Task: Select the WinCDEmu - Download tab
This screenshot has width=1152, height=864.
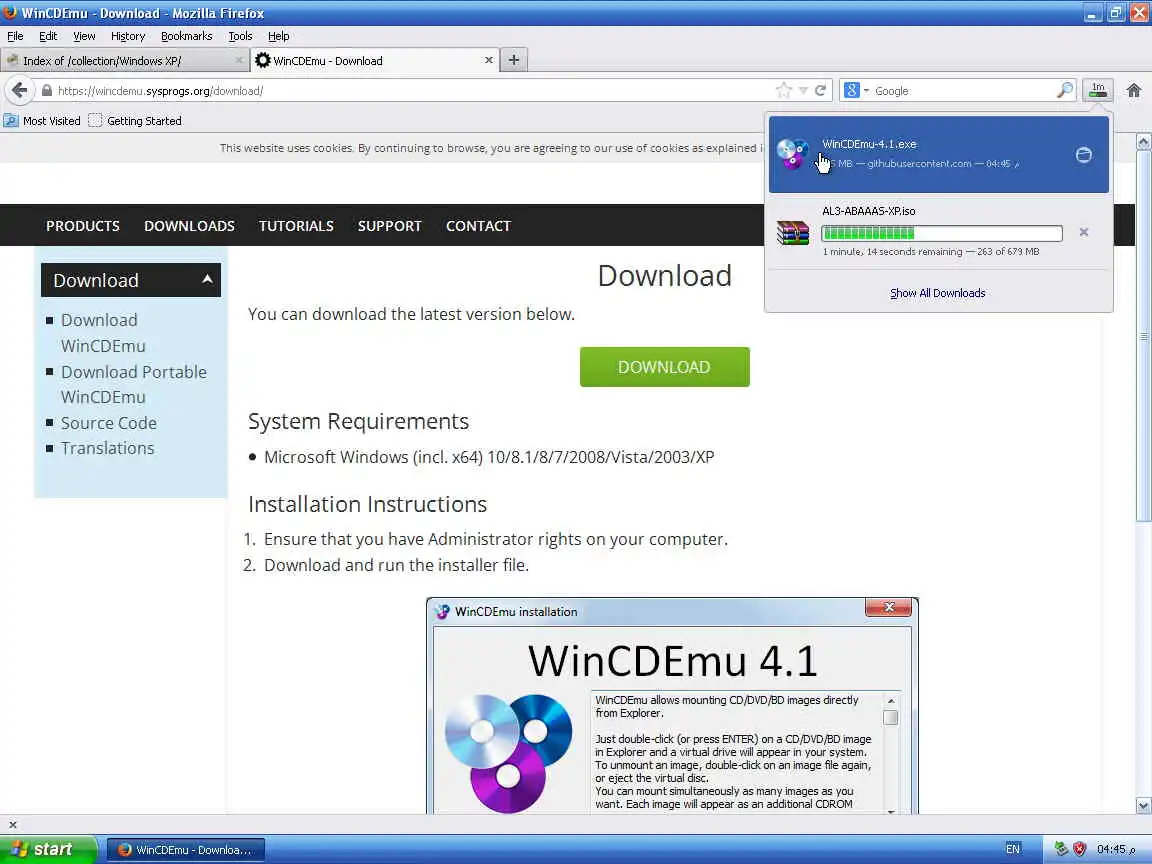Action: tap(375, 61)
